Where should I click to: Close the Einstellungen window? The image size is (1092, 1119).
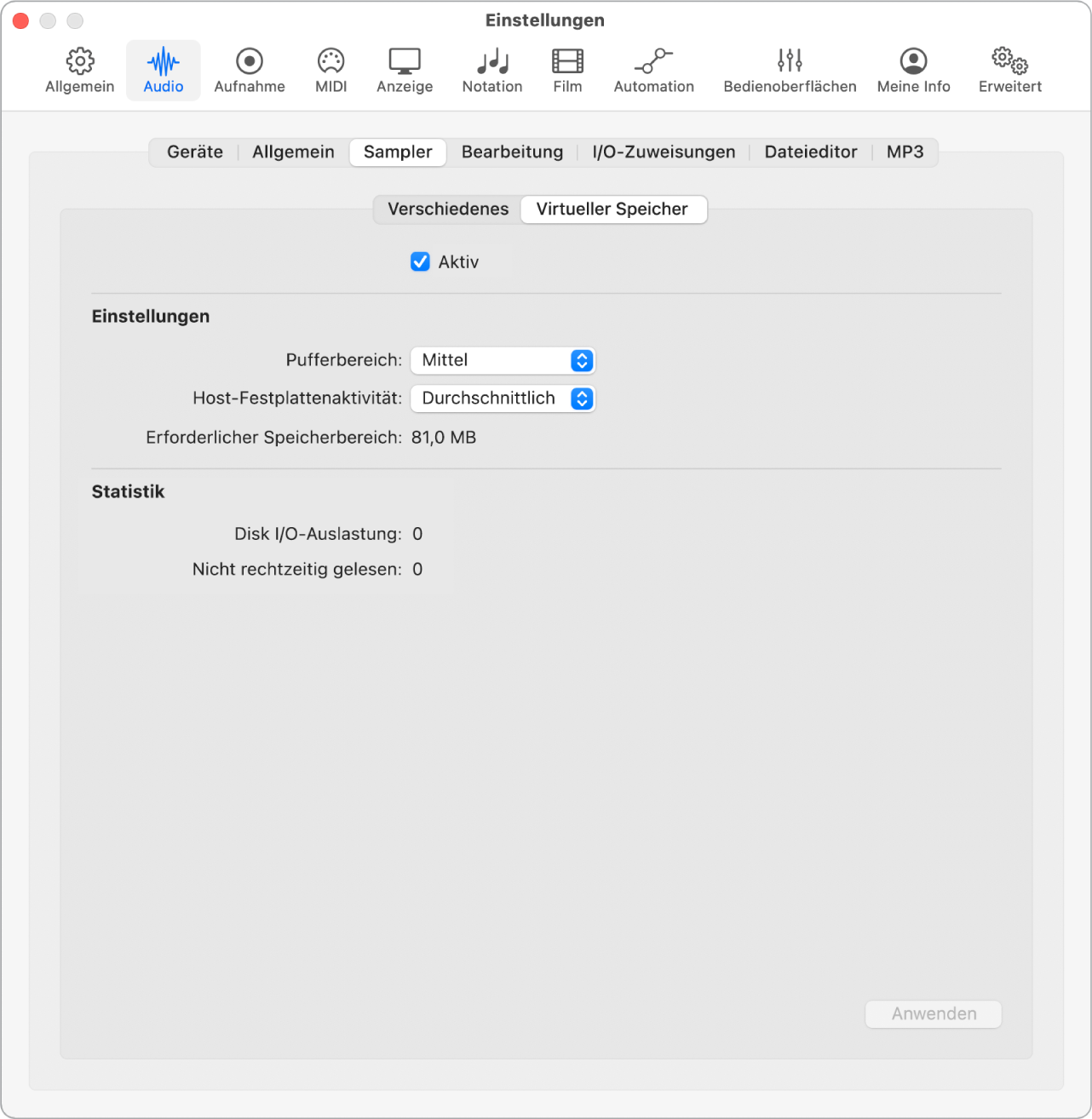tap(21, 20)
